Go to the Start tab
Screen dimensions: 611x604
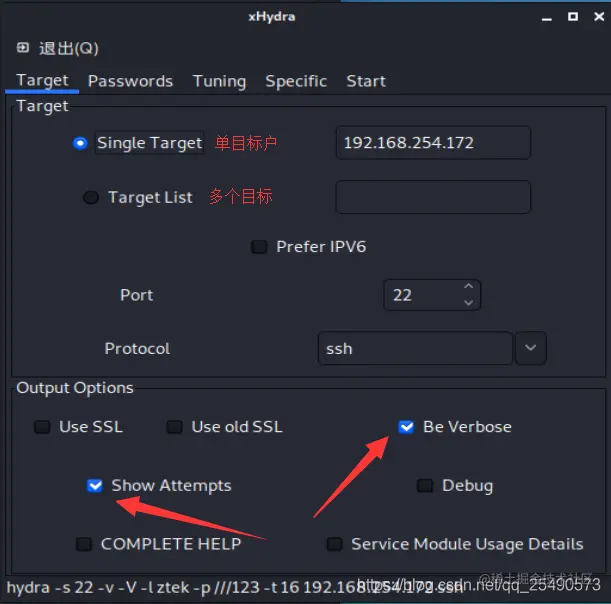pyautogui.click(x=366, y=81)
